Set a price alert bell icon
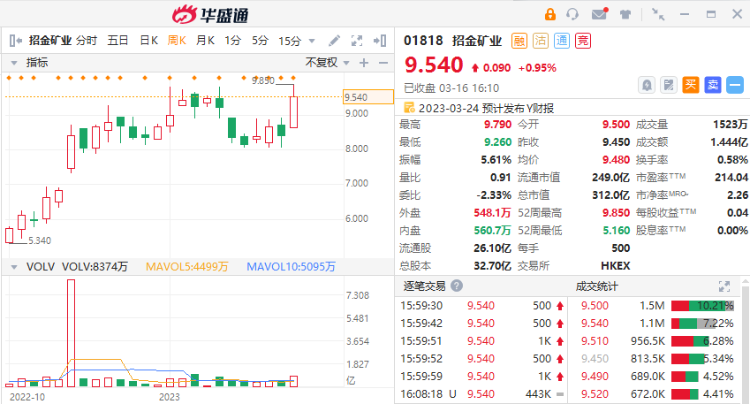 tap(647, 85)
